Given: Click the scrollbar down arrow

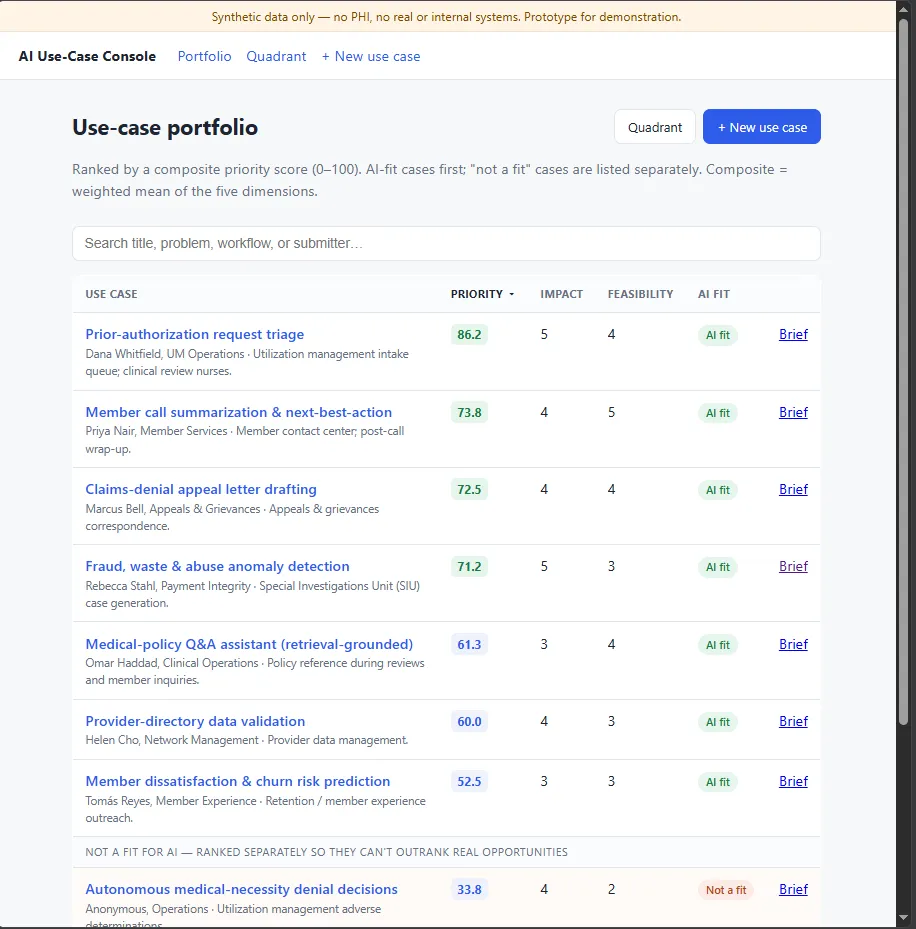Looking at the screenshot, I should pos(903,918).
